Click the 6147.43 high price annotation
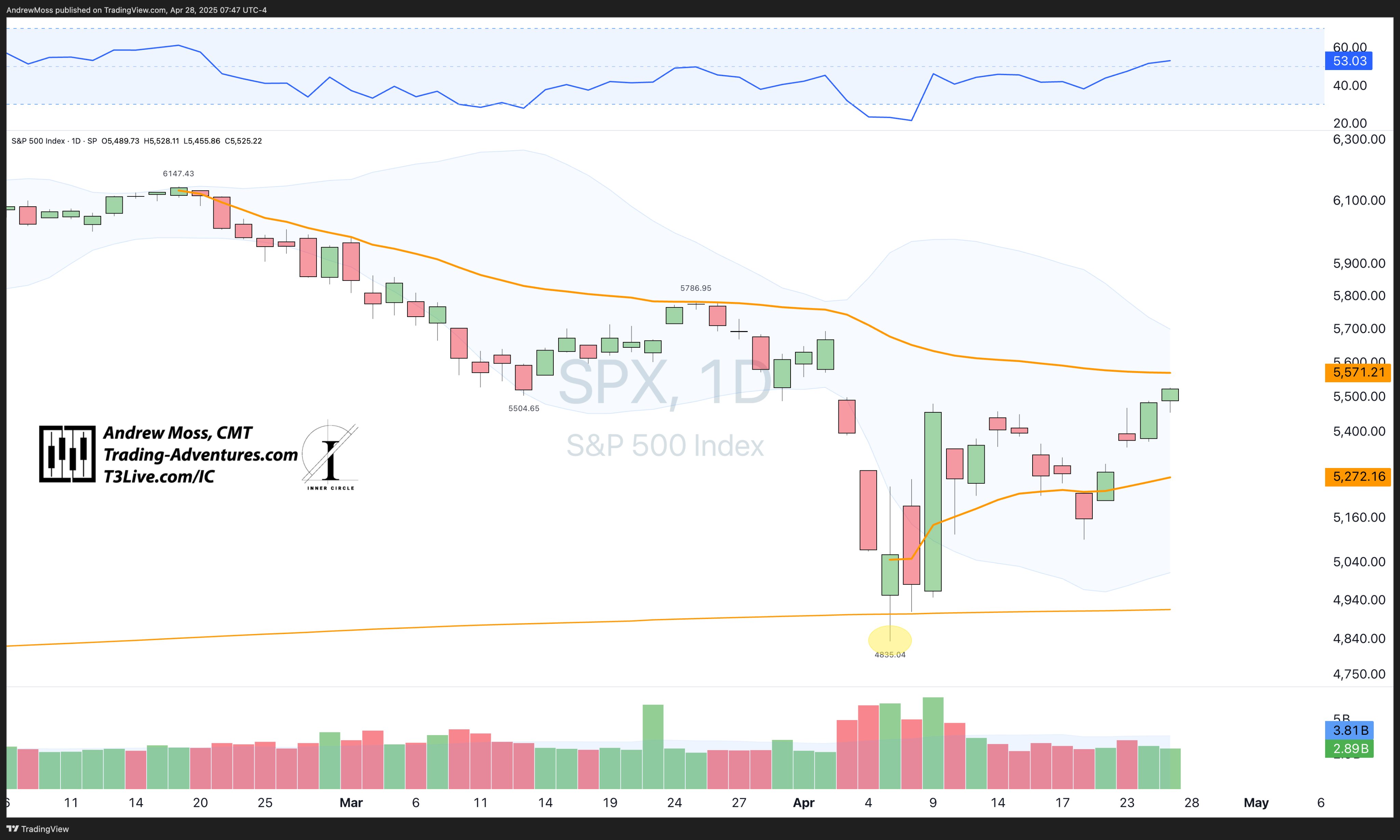Image resolution: width=1400 pixels, height=840 pixels. click(x=178, y=174)
